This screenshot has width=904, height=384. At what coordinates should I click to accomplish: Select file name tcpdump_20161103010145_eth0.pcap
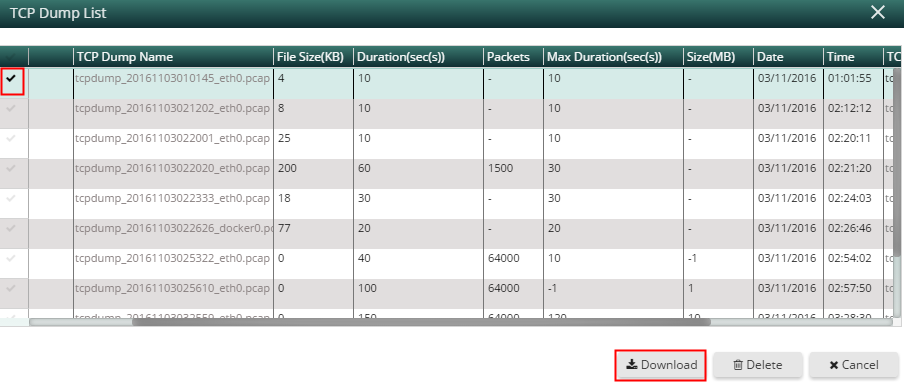coord(172,78)
